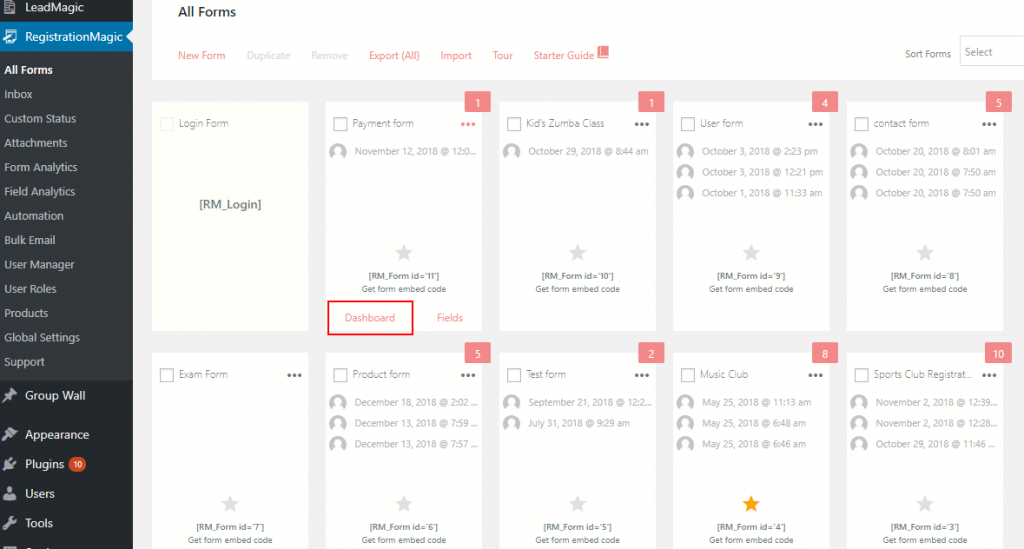Click user avatar on Kid's Zumba Class entry
Image resolution: width=1024 pixels, height=549 pixels.
(x=511, y=151)
